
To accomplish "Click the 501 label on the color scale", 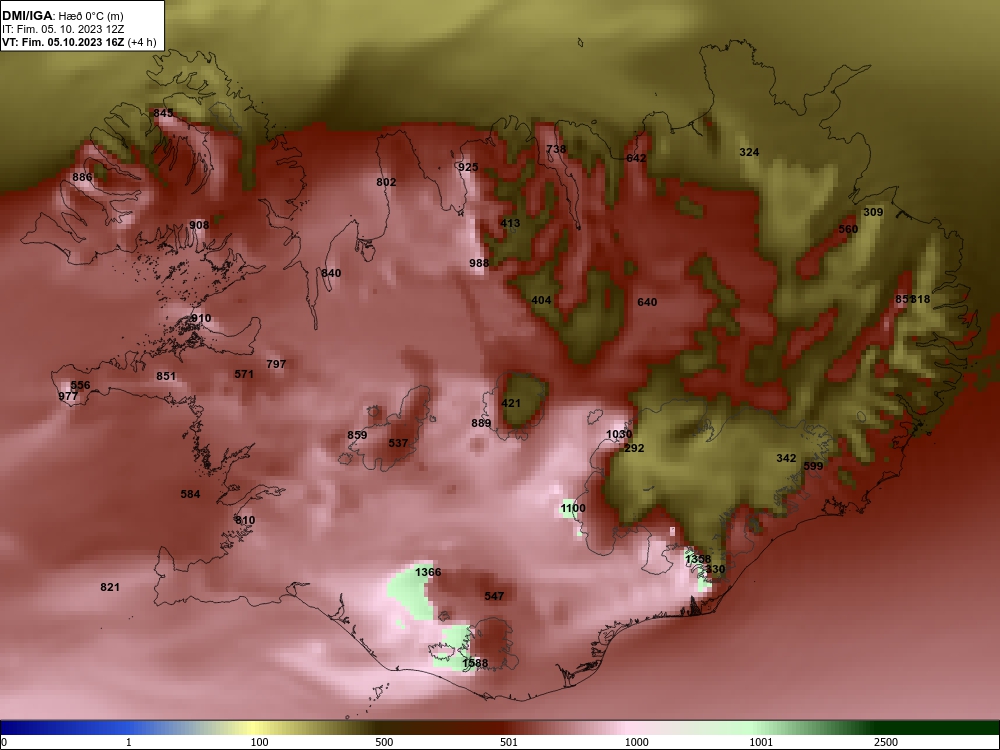I will [508, 742].
